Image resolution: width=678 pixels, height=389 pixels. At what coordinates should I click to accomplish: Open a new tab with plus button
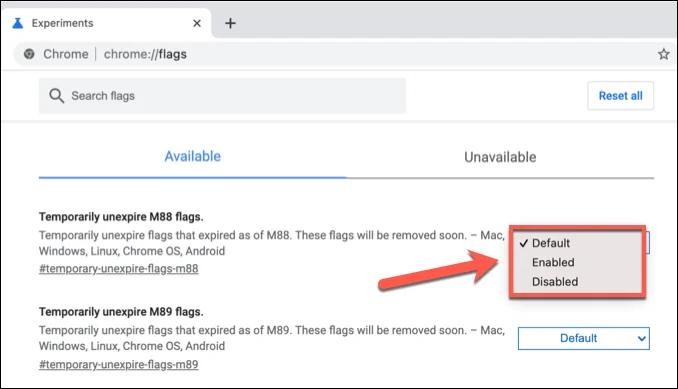pos(230,23)
